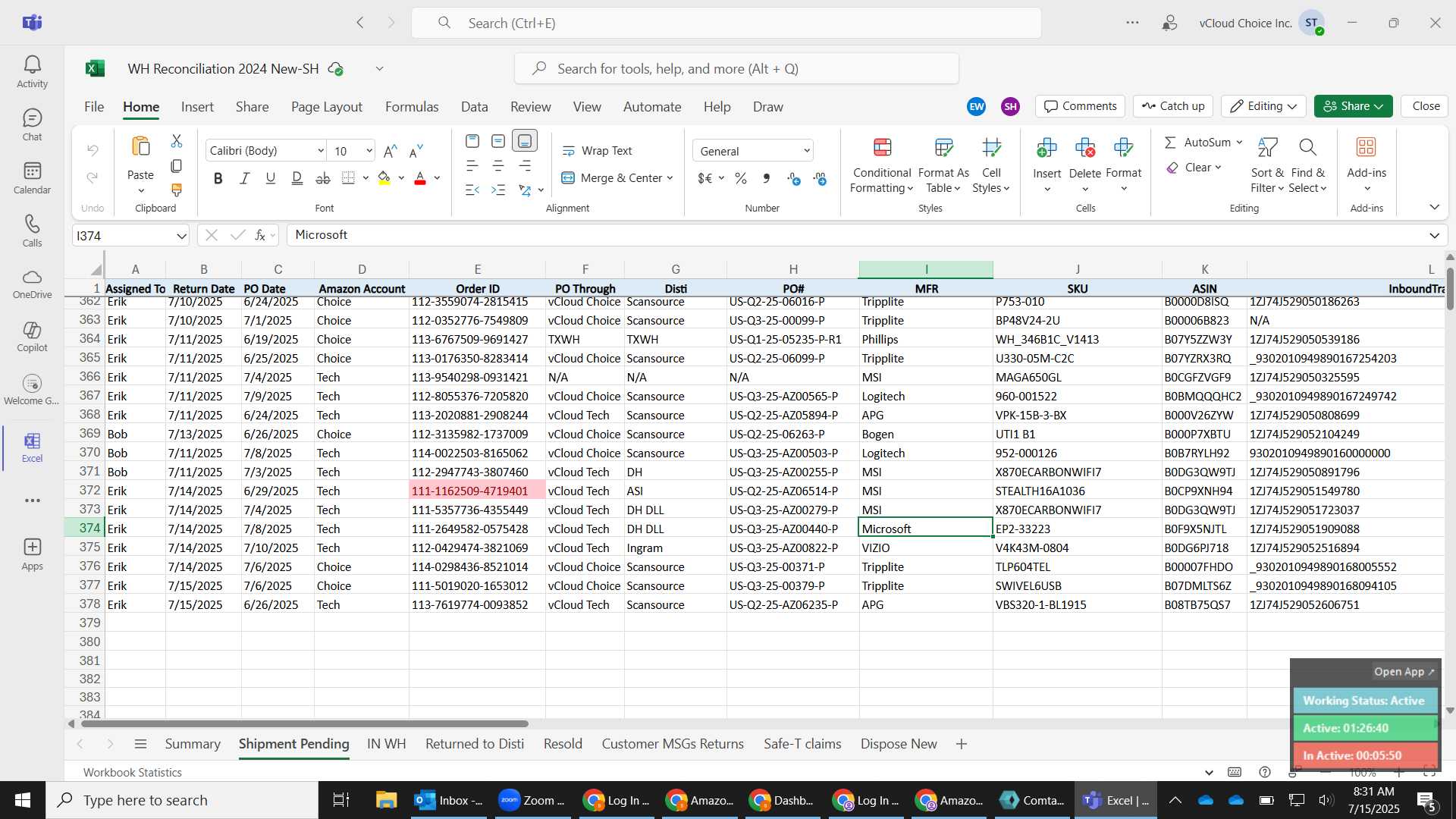Click the Copy icon in Clipboard
Image resolution: width=1456 pixels, height=819 pixels.
(177, 165)
